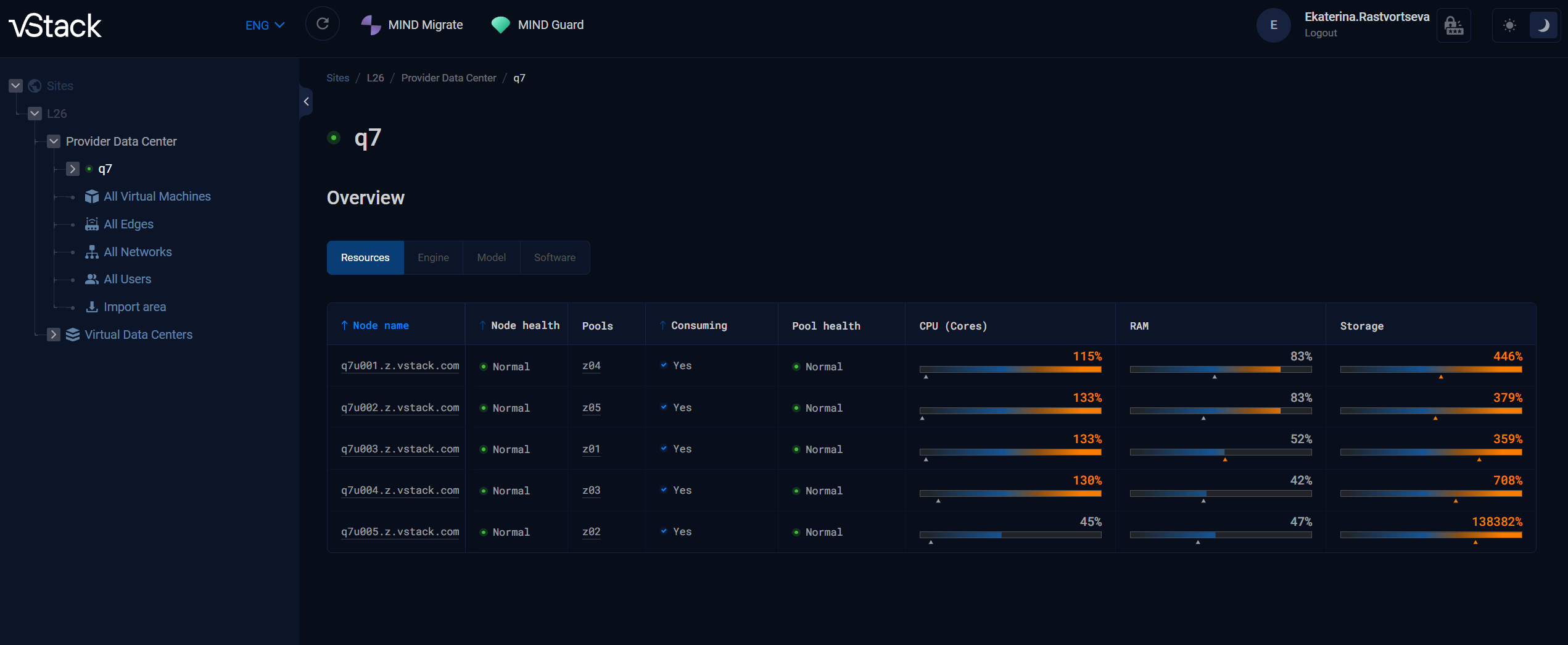Switch to the Software tab

pos(554,257)
